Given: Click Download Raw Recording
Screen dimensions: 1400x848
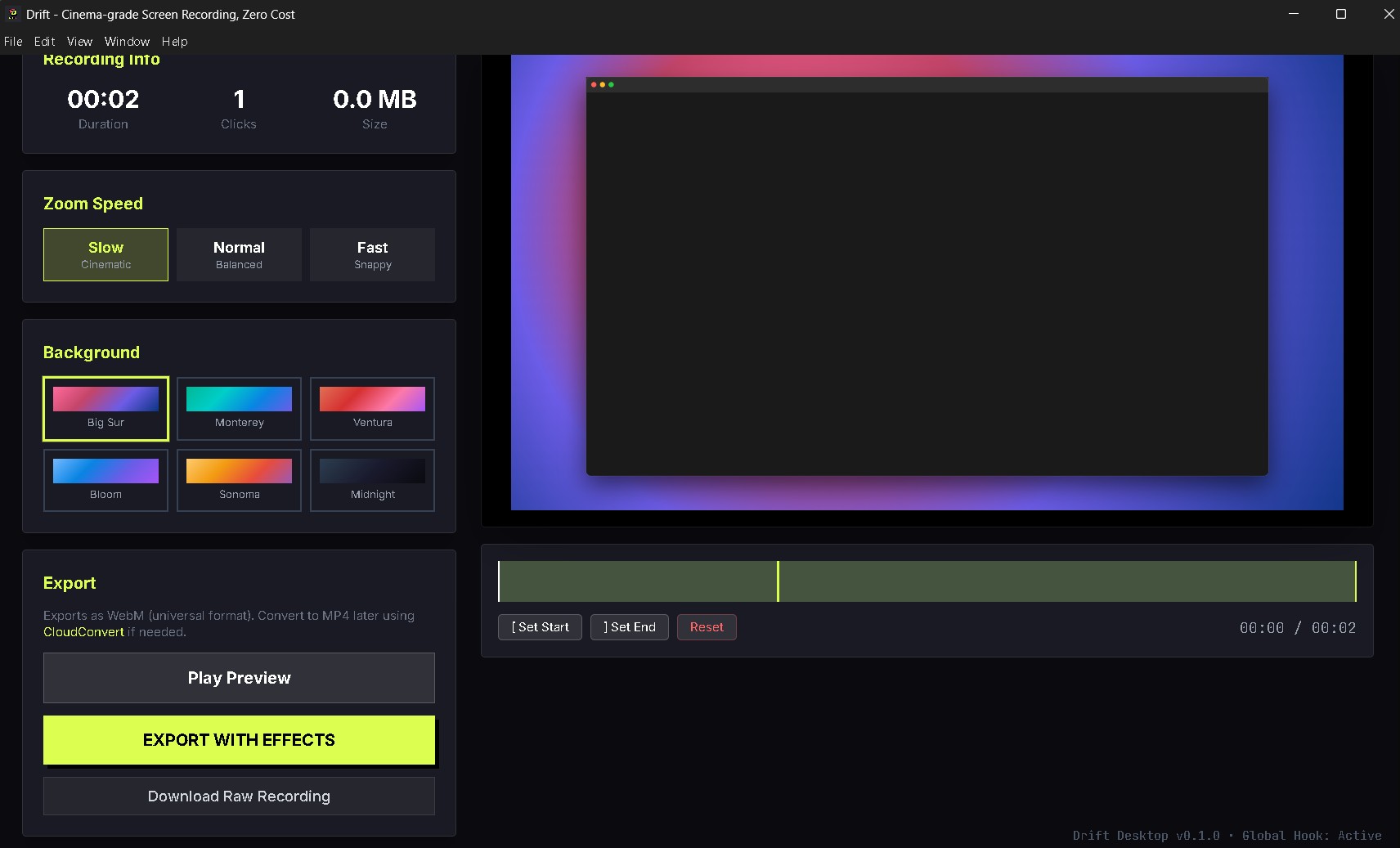Looking at the screenshot, I should (238, 796).
